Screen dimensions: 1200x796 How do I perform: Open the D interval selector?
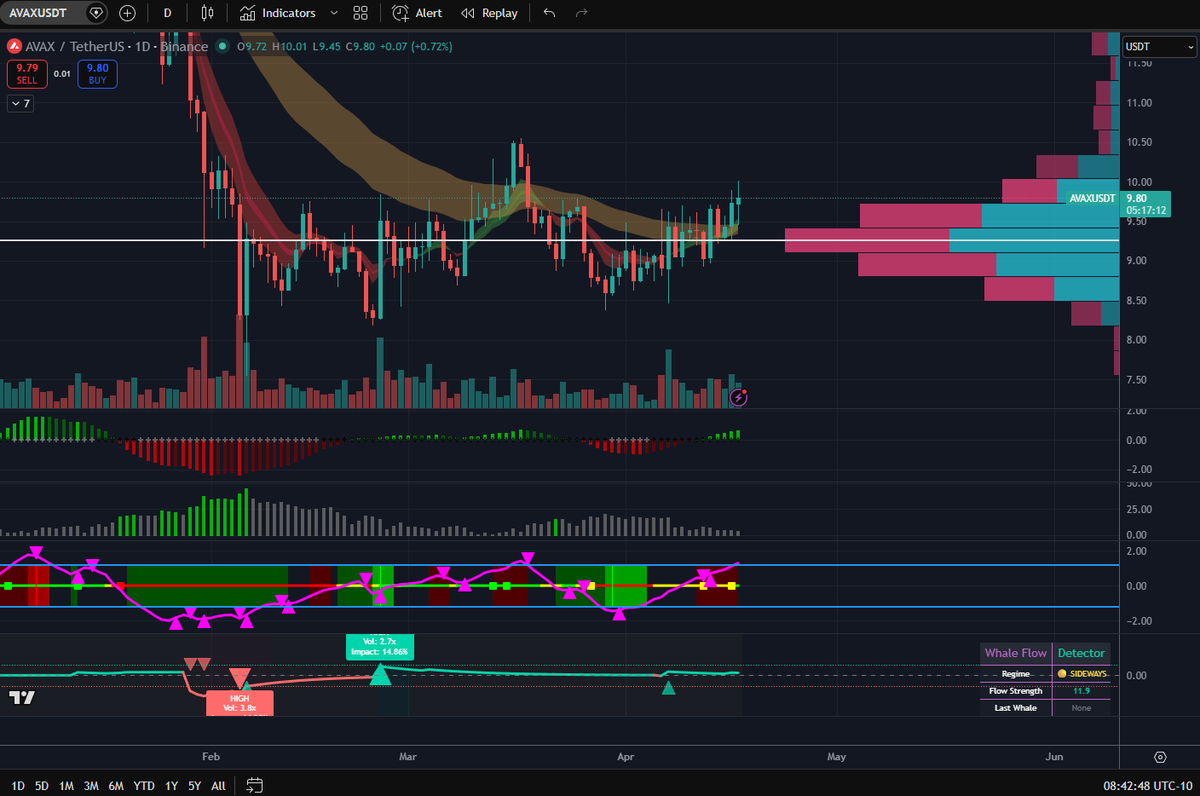[x=167, y=13]
